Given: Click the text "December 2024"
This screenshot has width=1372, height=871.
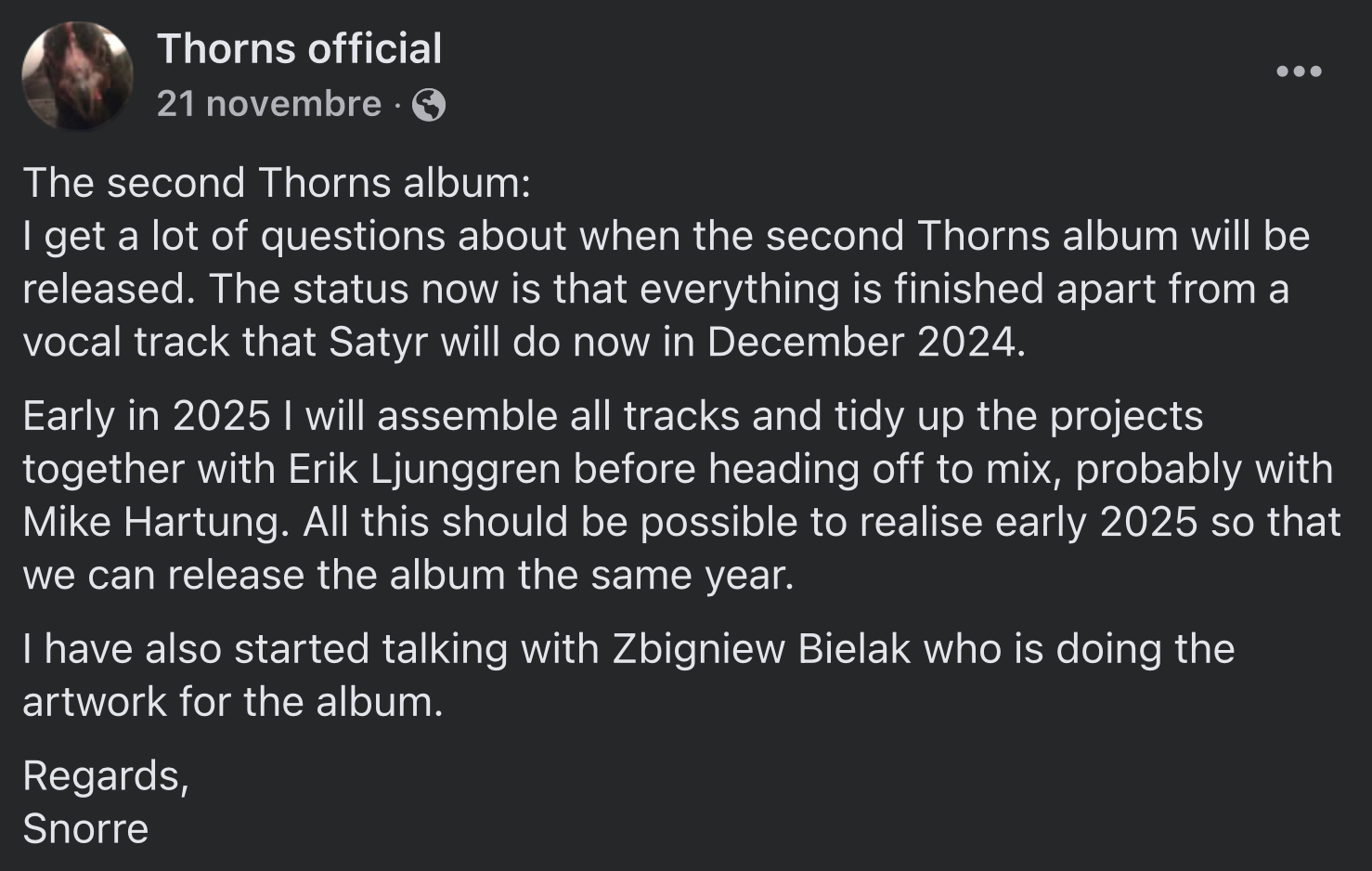Looking at the screenshot, I should 863,343.
